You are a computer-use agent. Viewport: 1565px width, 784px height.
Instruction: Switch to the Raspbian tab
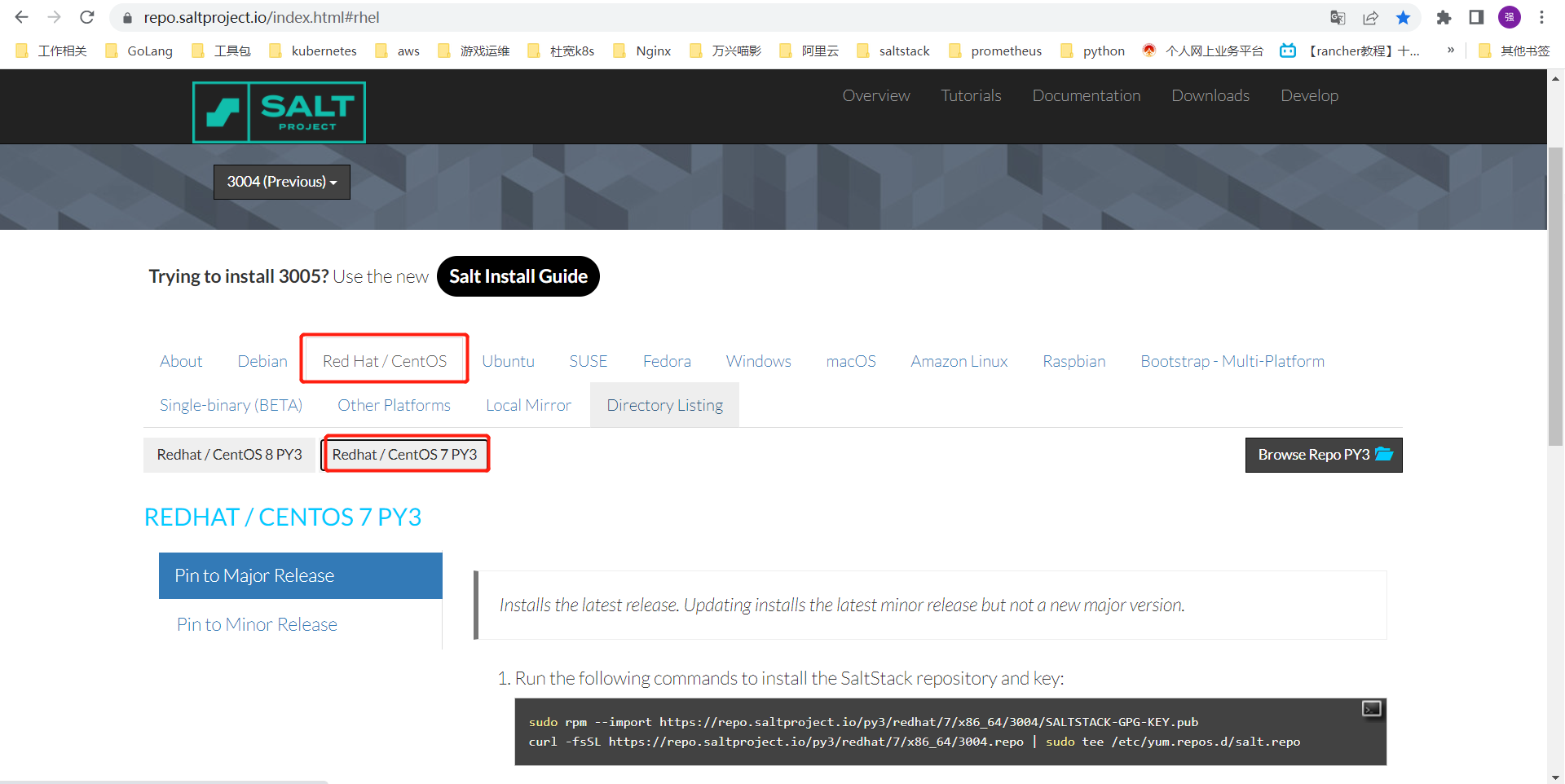coord(1074,361)
